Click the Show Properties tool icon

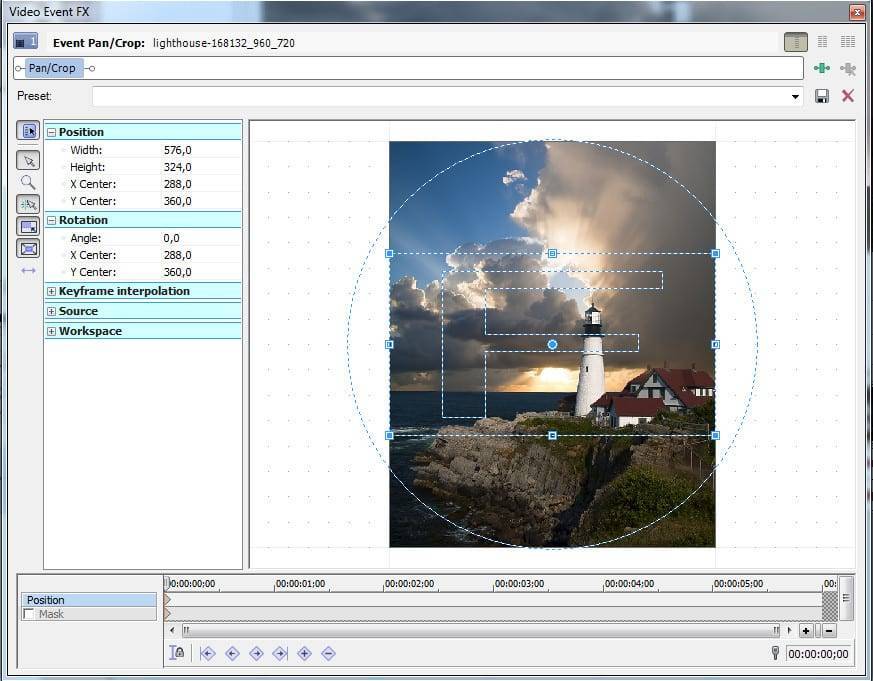(28, 131)
